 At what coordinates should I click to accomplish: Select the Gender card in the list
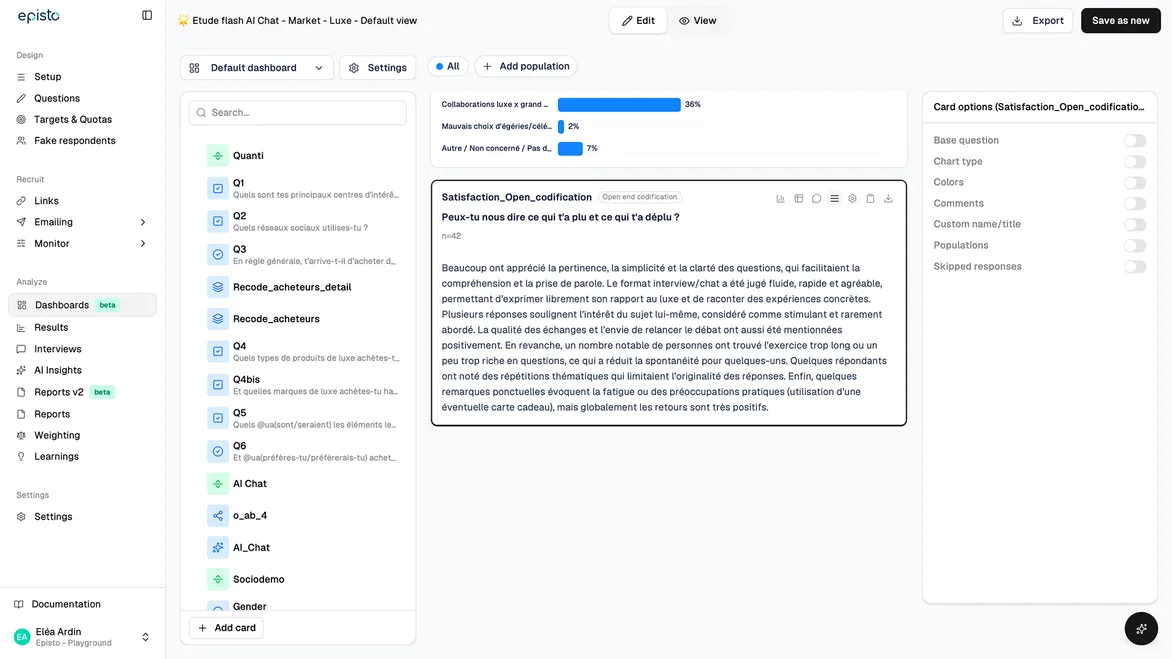coord(298,606)
